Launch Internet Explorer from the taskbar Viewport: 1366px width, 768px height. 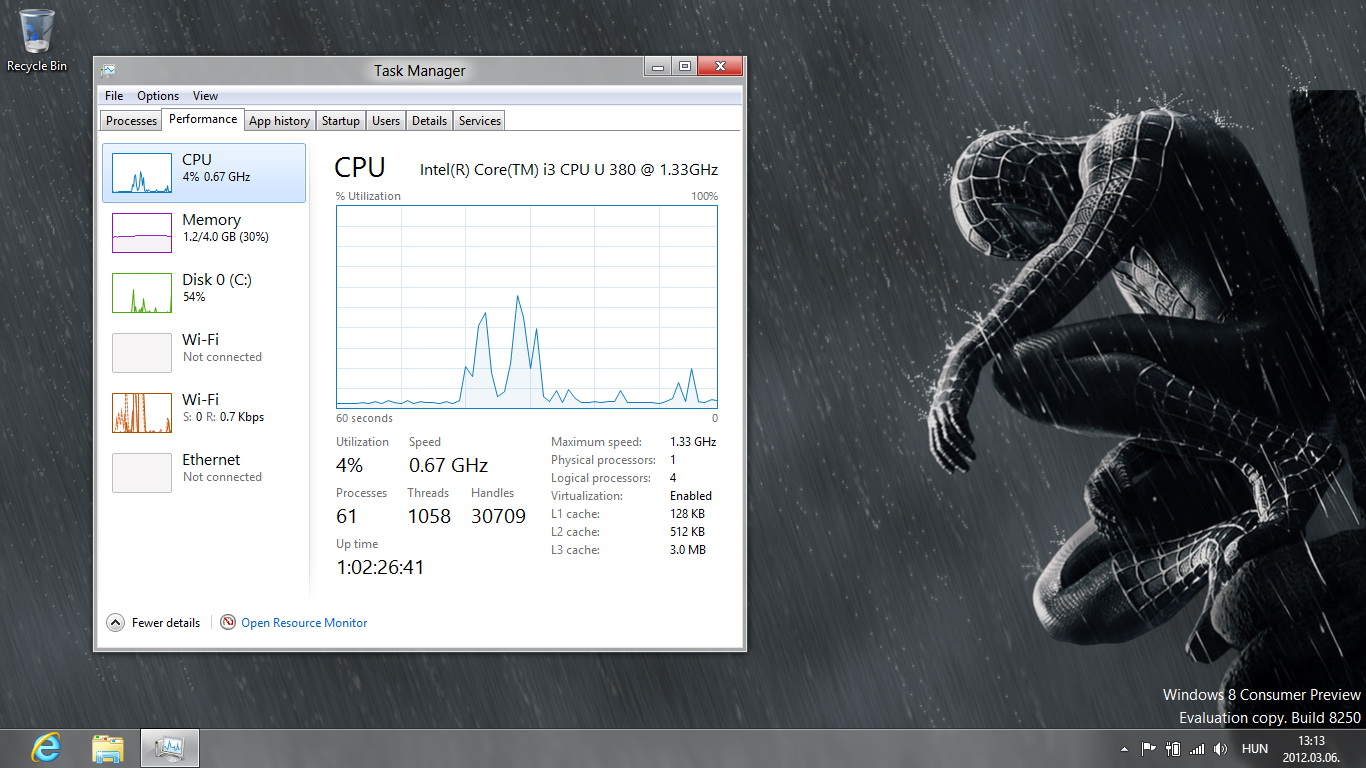coord(45,748)
